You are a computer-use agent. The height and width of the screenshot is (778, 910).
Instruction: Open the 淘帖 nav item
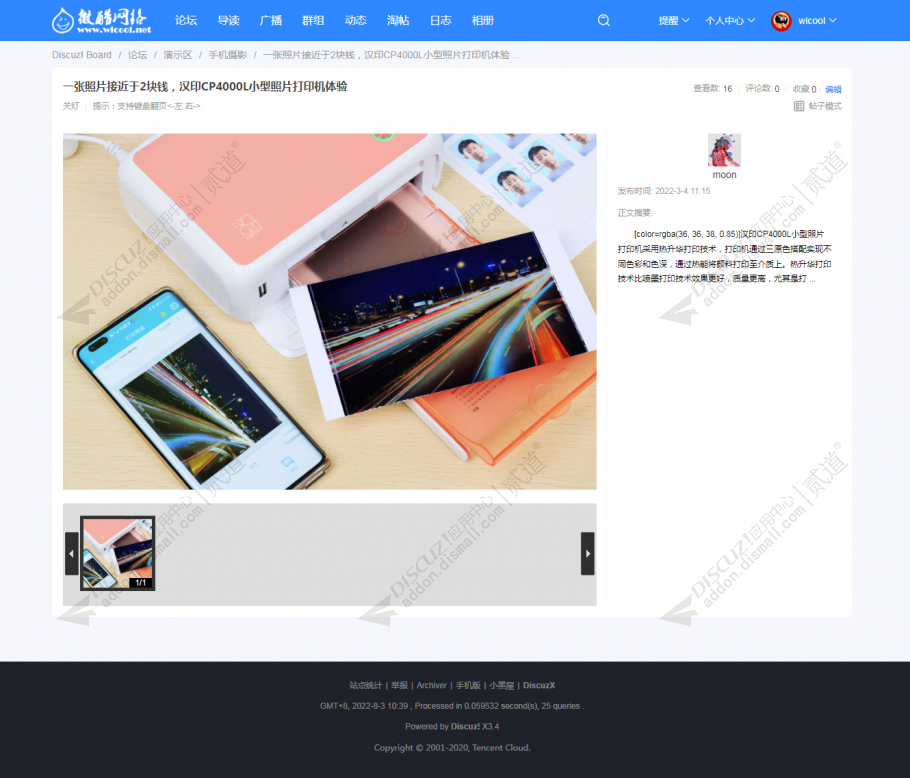(398, 20)
